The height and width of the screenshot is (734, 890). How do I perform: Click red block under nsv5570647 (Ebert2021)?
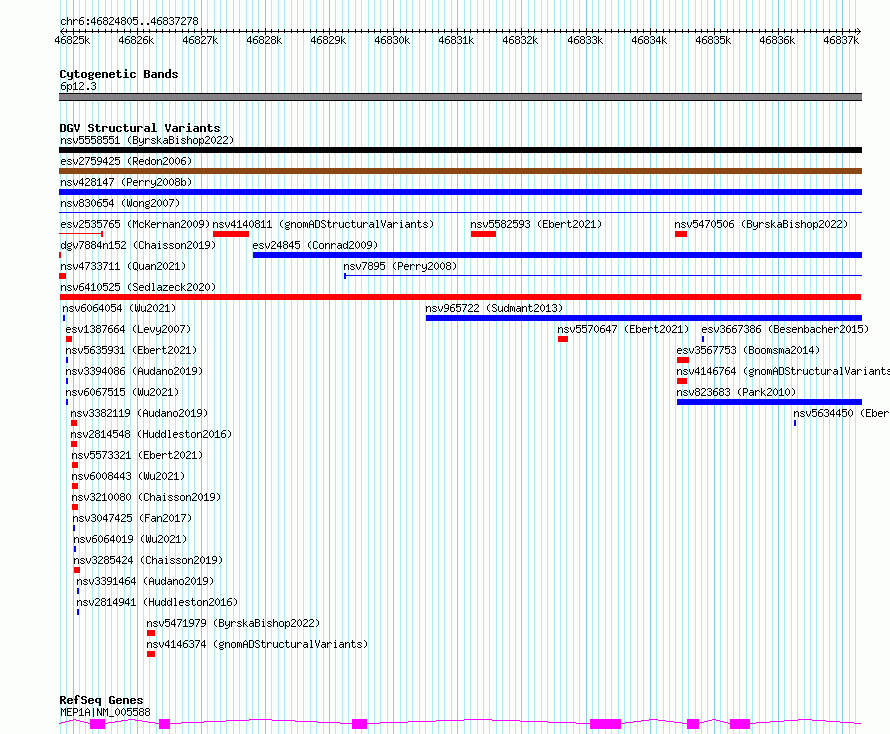(x=563, y=339)
